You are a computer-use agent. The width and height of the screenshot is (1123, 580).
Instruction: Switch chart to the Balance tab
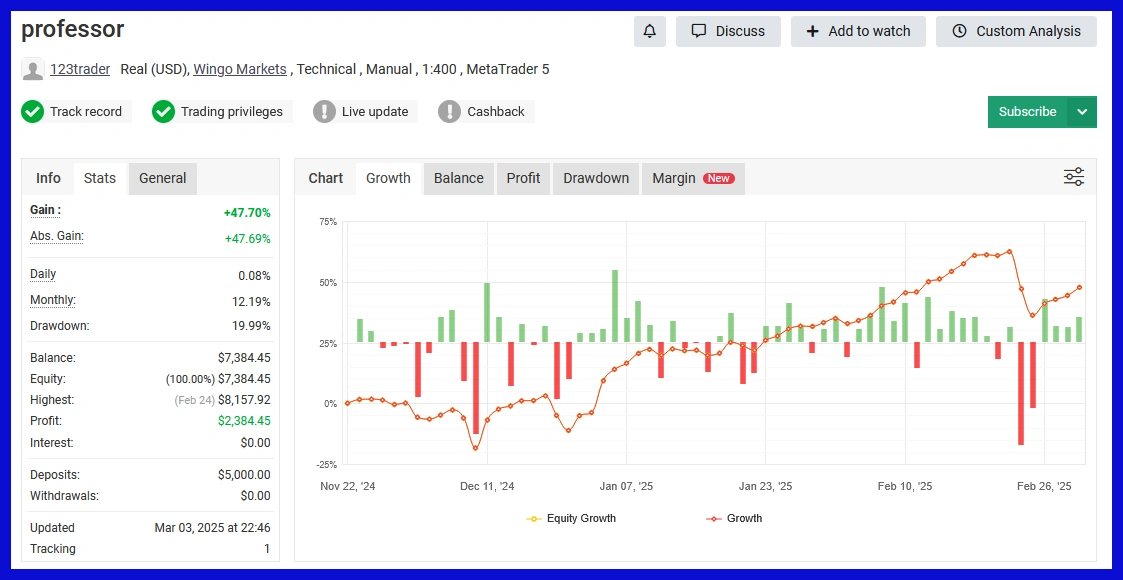[459, 178]
